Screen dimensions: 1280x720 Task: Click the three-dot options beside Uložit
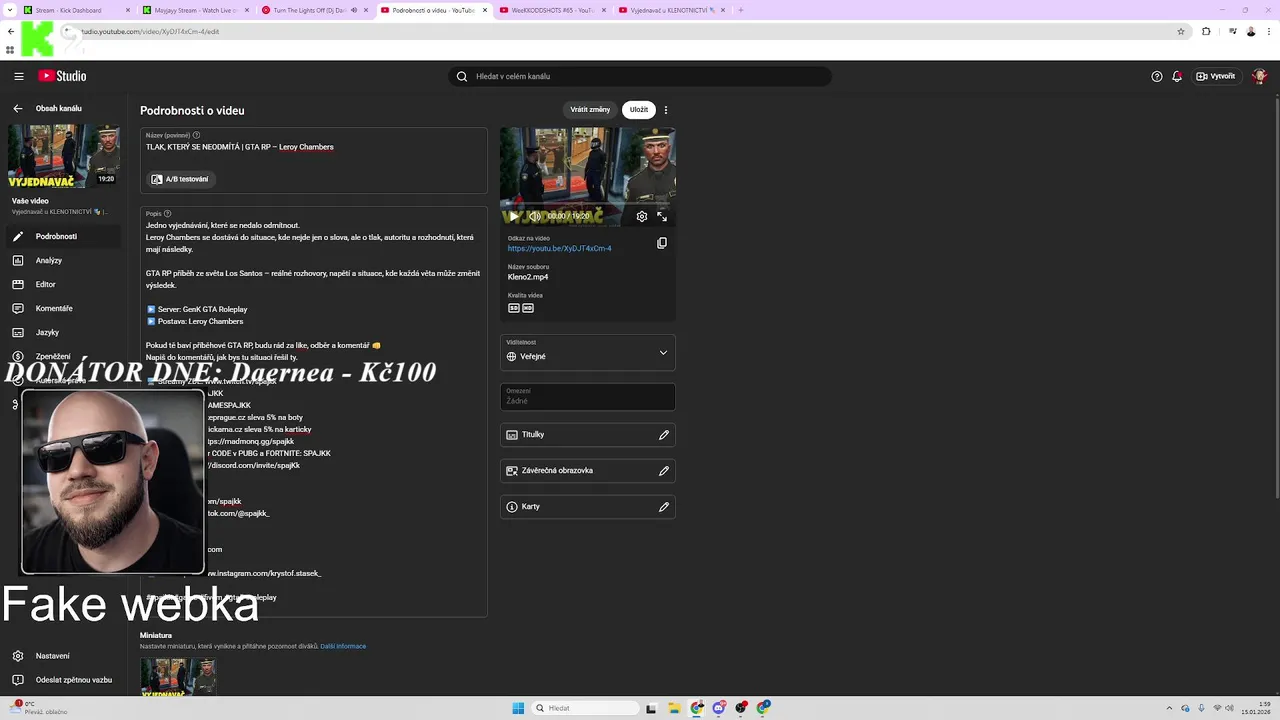[666, 110]
